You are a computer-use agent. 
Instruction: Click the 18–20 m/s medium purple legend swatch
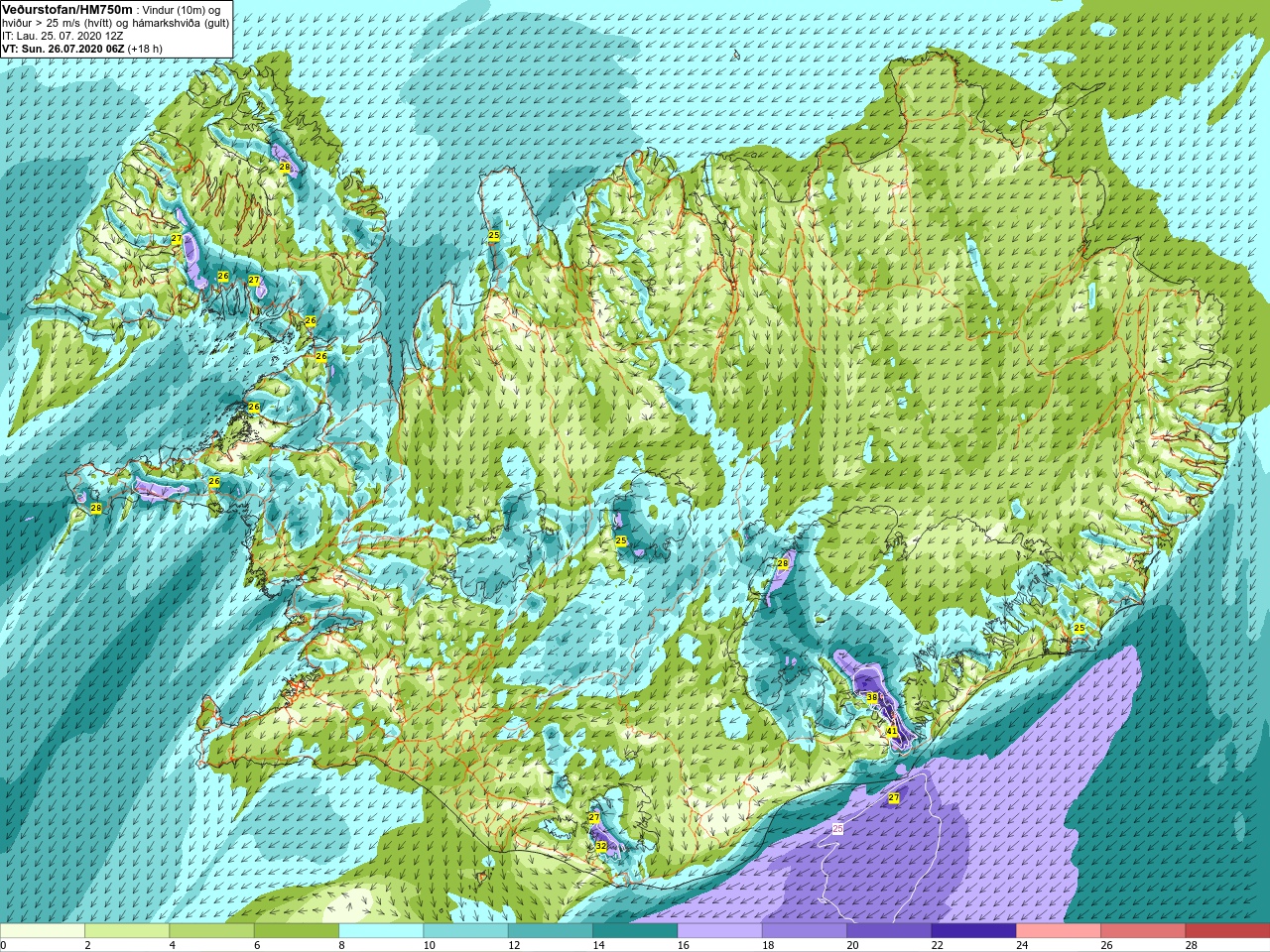click(x=805, y=931)
